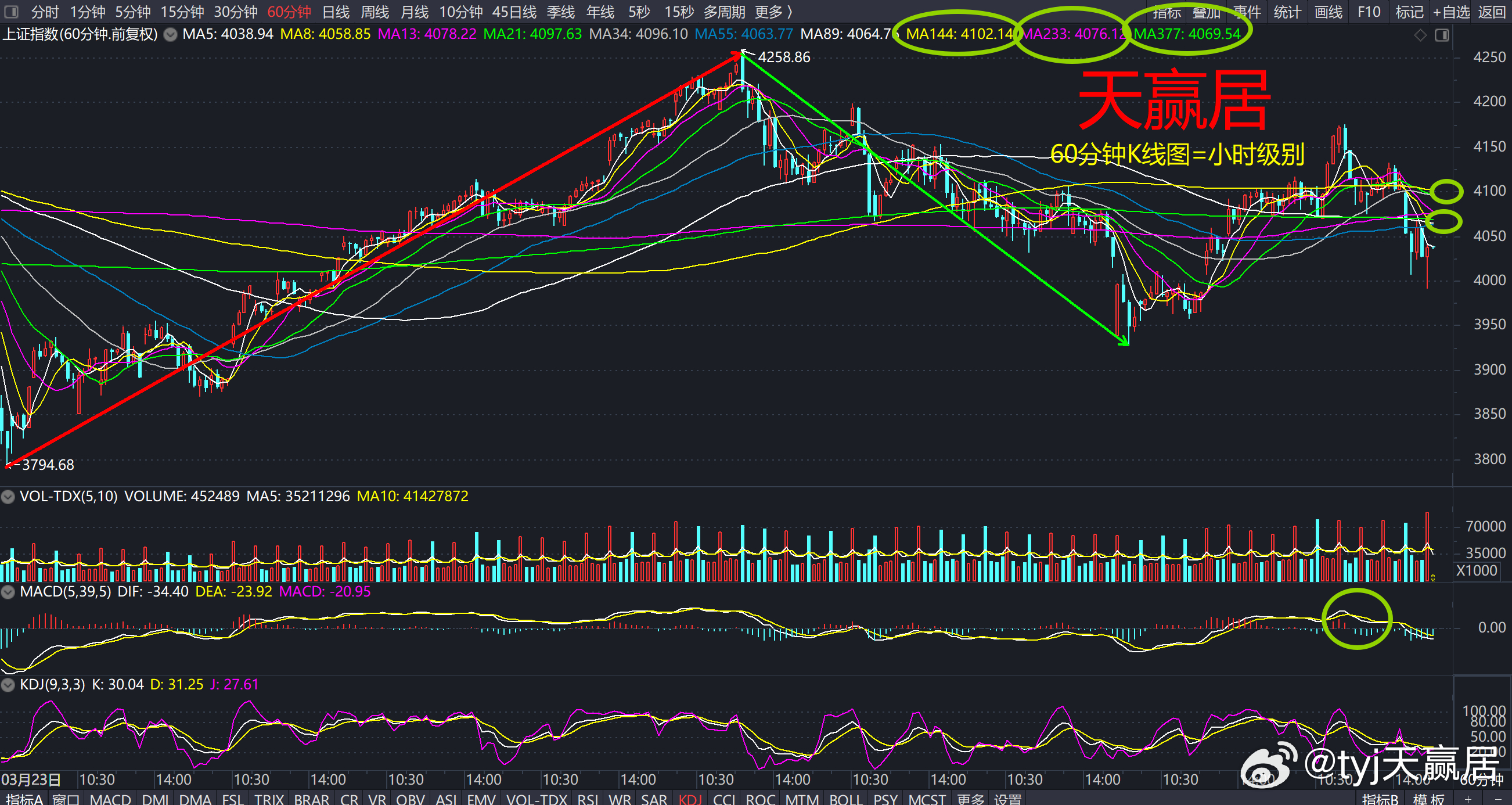
Task: Select MCST indicator tab
Action: click(927, 799)
